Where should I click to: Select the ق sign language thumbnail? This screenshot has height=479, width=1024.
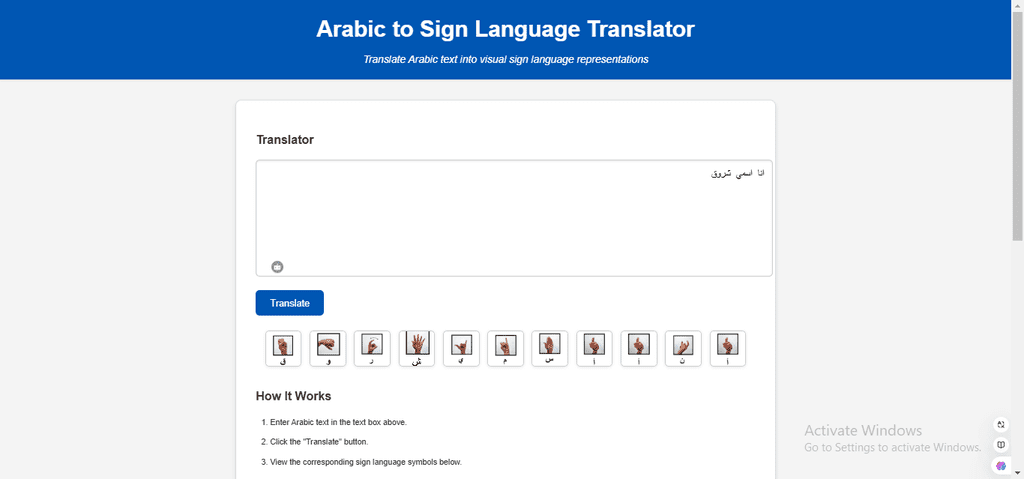tap(283, 348)
